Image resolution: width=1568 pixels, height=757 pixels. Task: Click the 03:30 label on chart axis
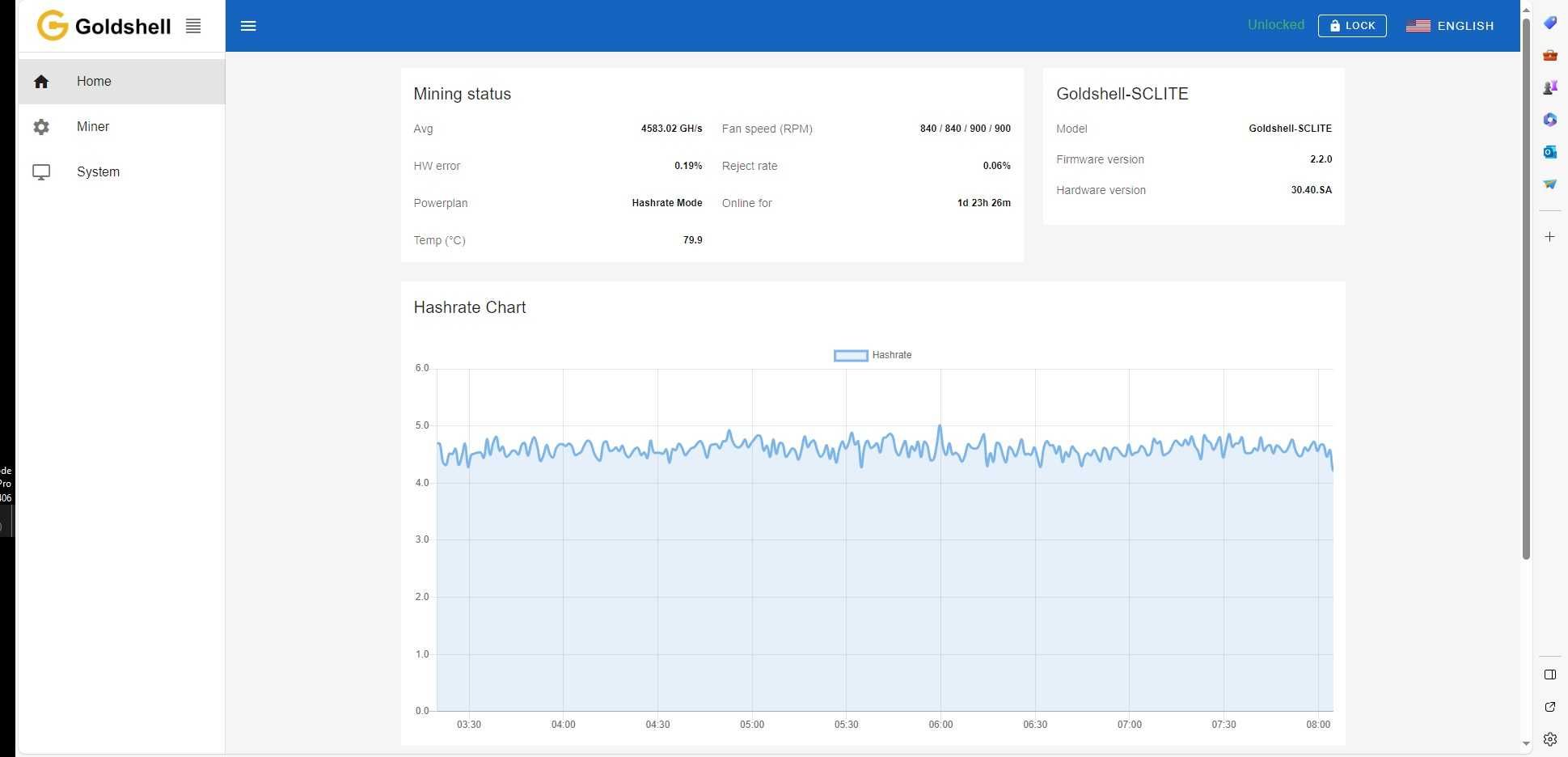(469, 725)
